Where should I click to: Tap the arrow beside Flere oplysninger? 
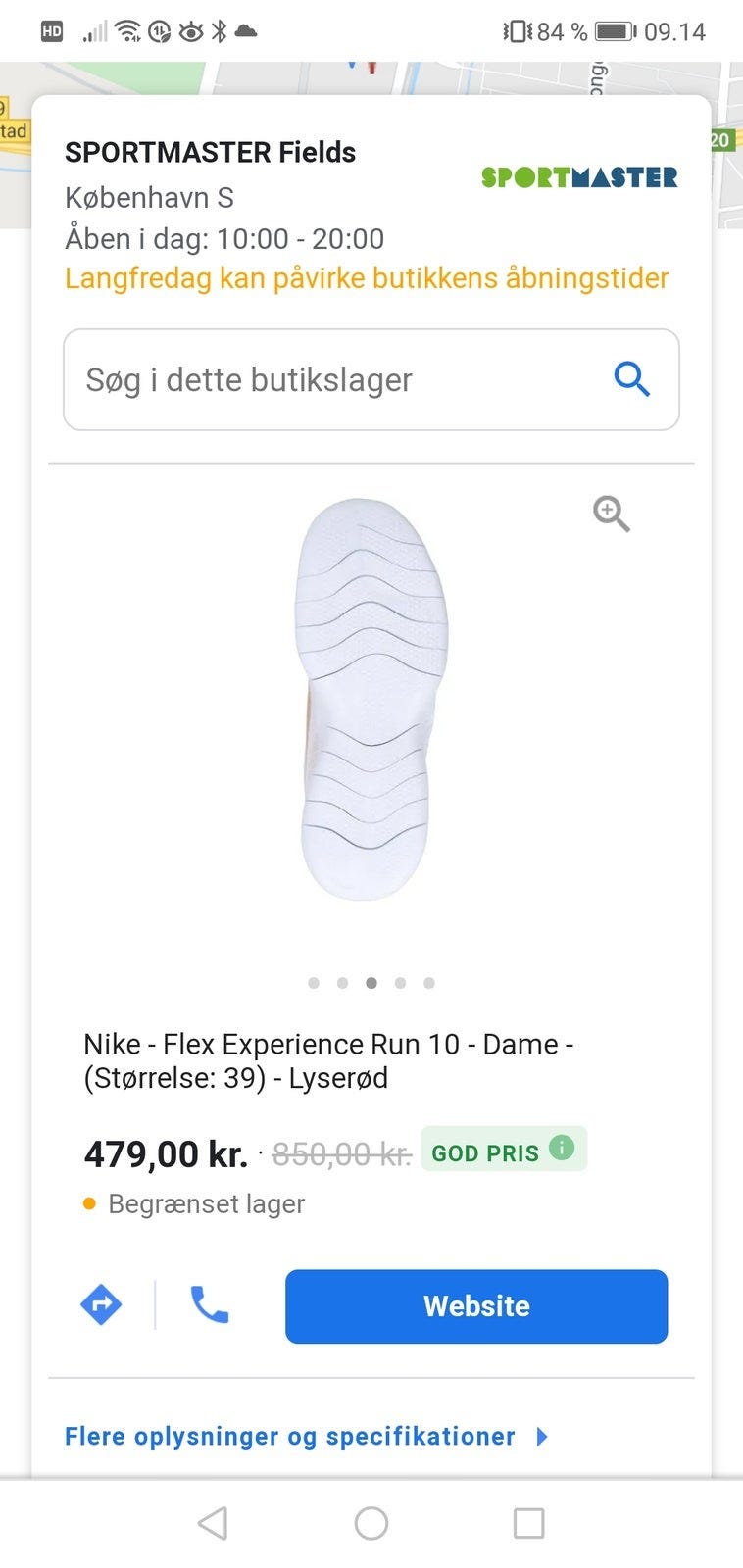point(542,1436)
